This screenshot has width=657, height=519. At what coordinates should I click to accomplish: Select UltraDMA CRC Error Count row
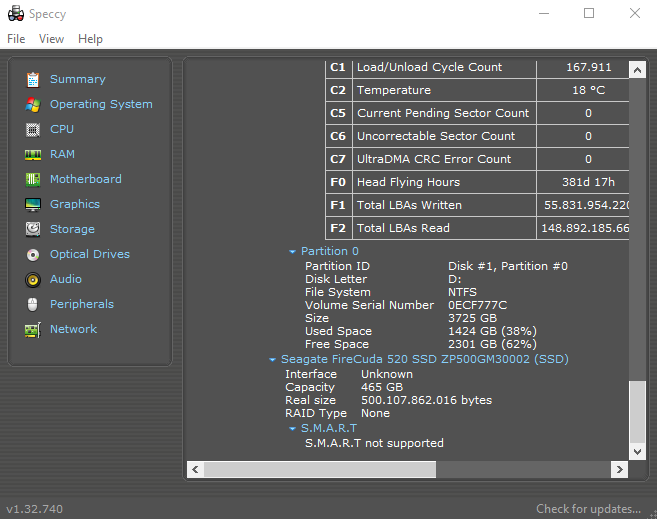click(477, 159)
